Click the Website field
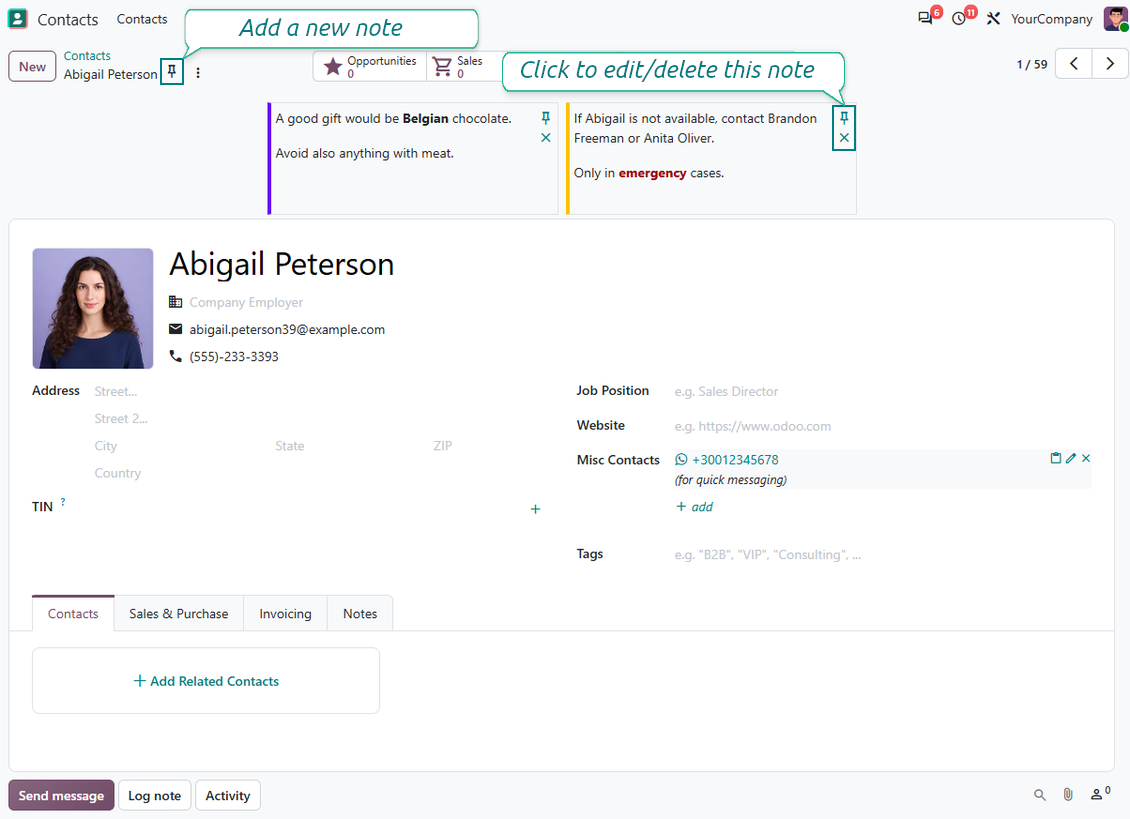Image resolution: width=1130 pixels, height=819 pixels. coord(883,426)
